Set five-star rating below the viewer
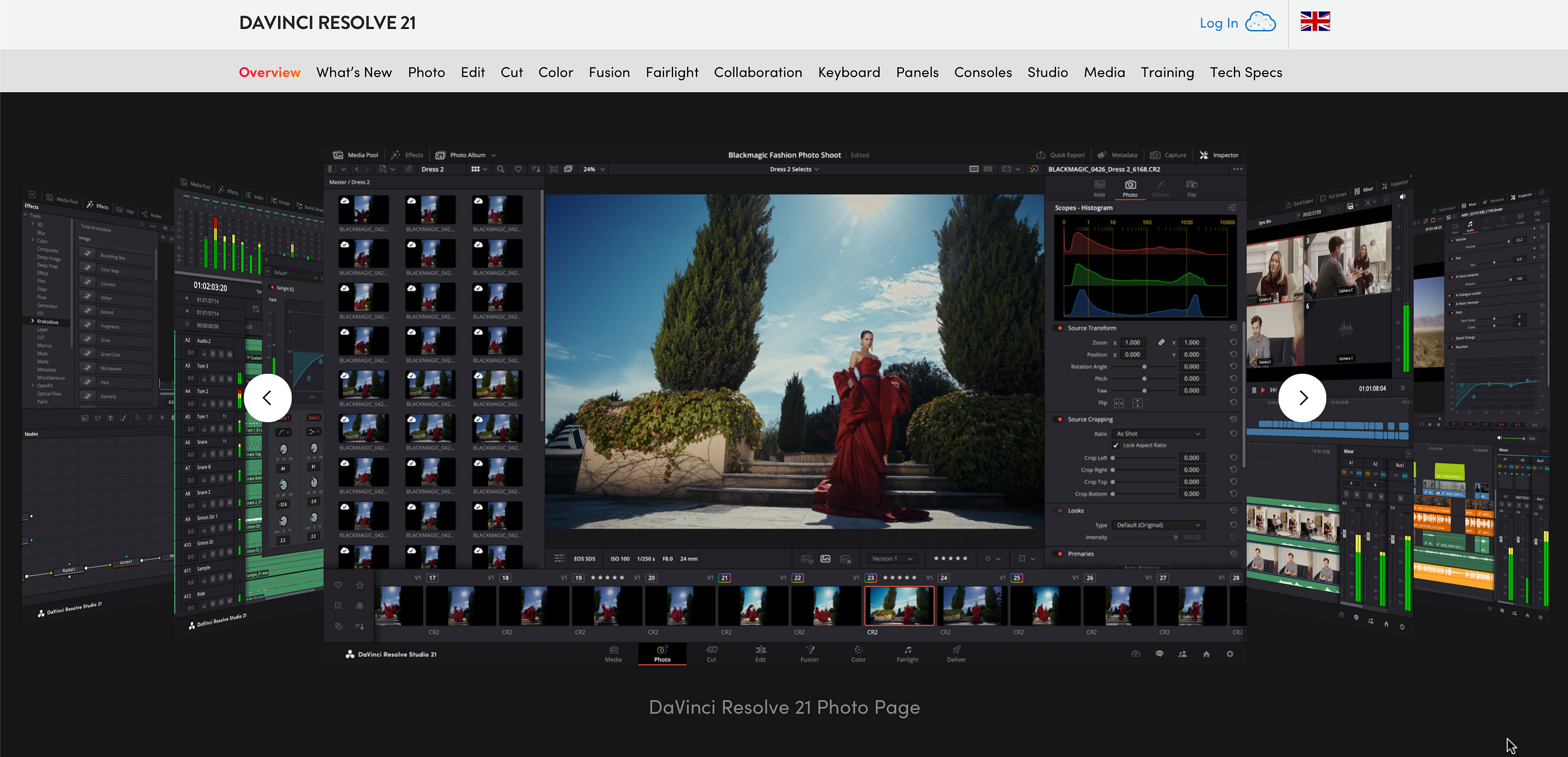 coord(950,559)
